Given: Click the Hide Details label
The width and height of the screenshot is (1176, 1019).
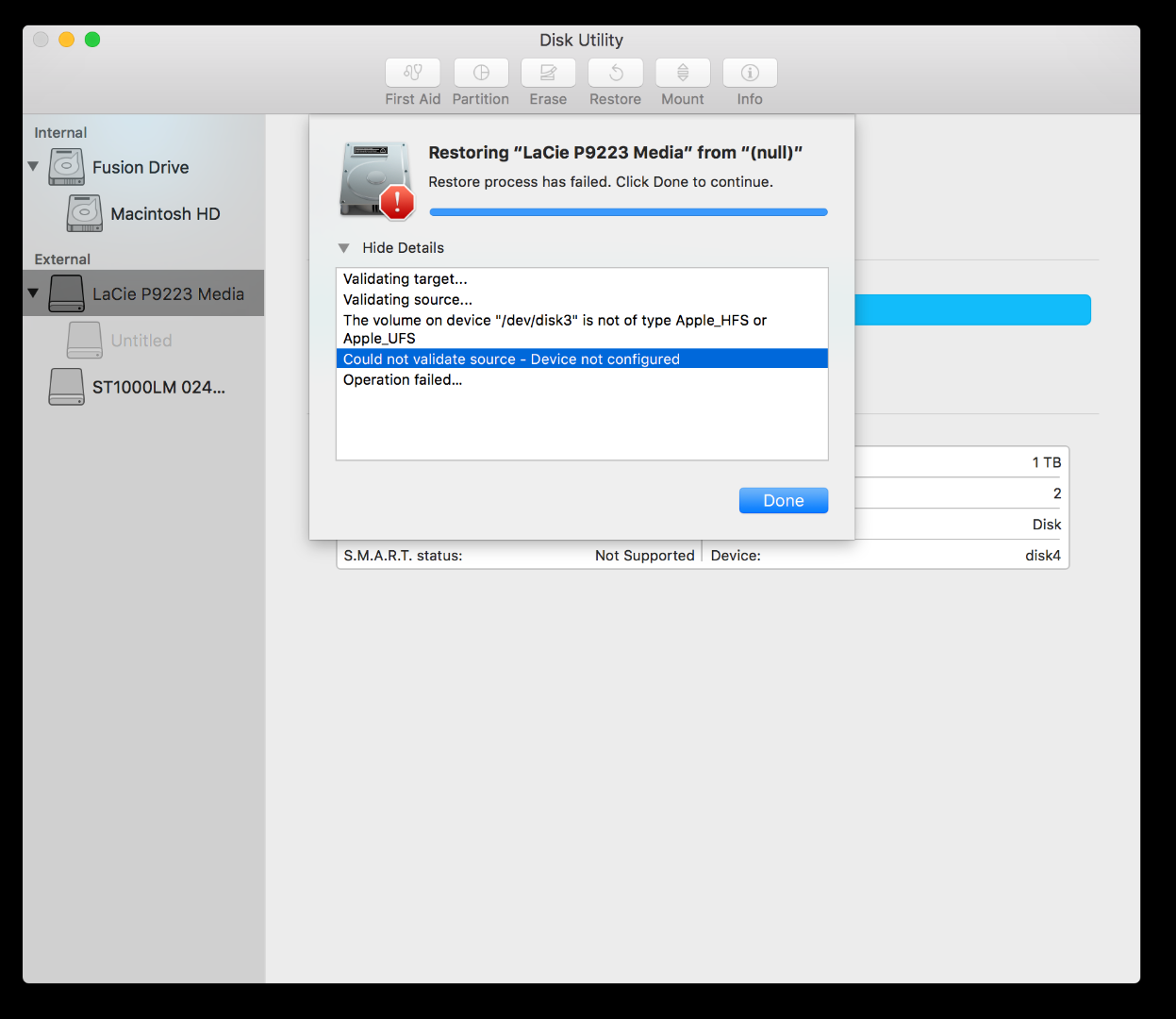Looking at the screenshot, I should tap(403, 248).
